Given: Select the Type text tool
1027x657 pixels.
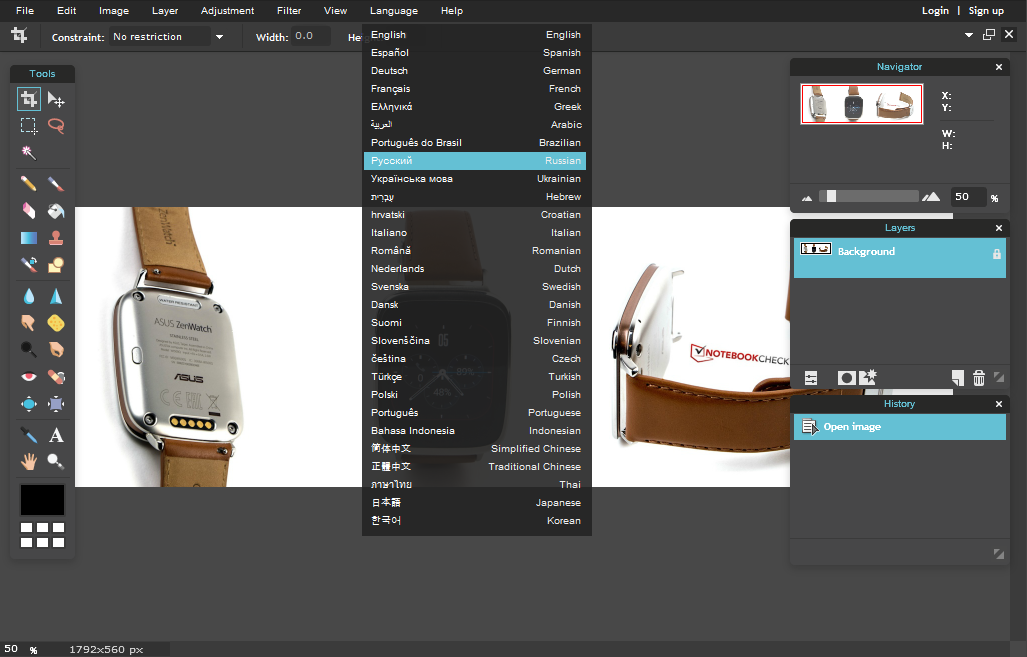Looking at the screenshot, I should coord(56,435).
